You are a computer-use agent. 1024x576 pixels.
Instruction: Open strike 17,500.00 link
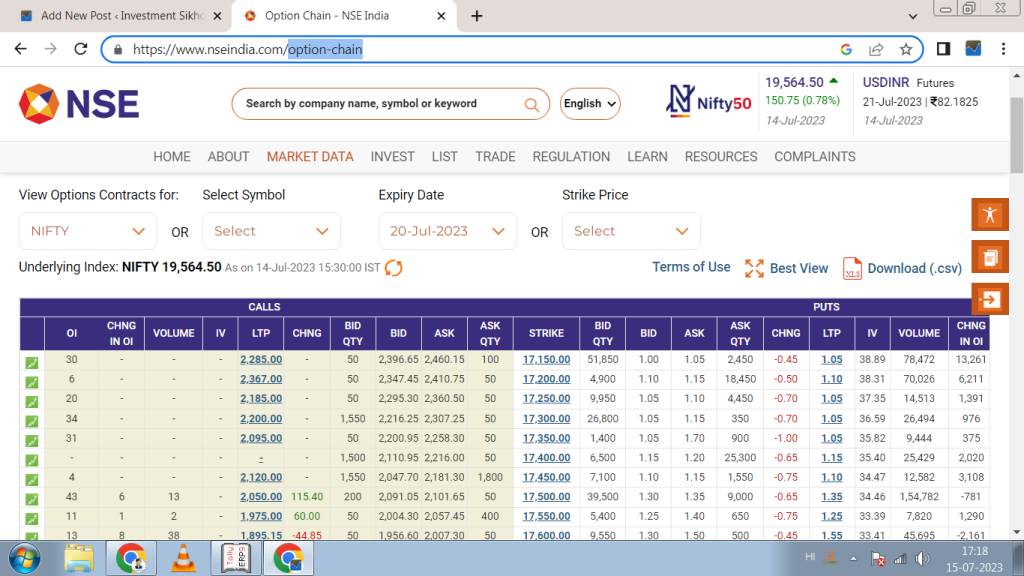pos(547,496)
